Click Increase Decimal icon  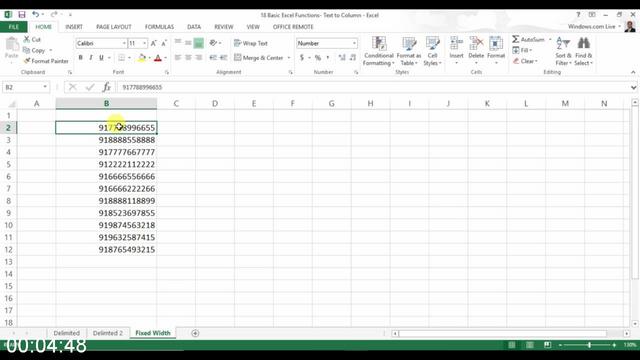tap(342, 58)
